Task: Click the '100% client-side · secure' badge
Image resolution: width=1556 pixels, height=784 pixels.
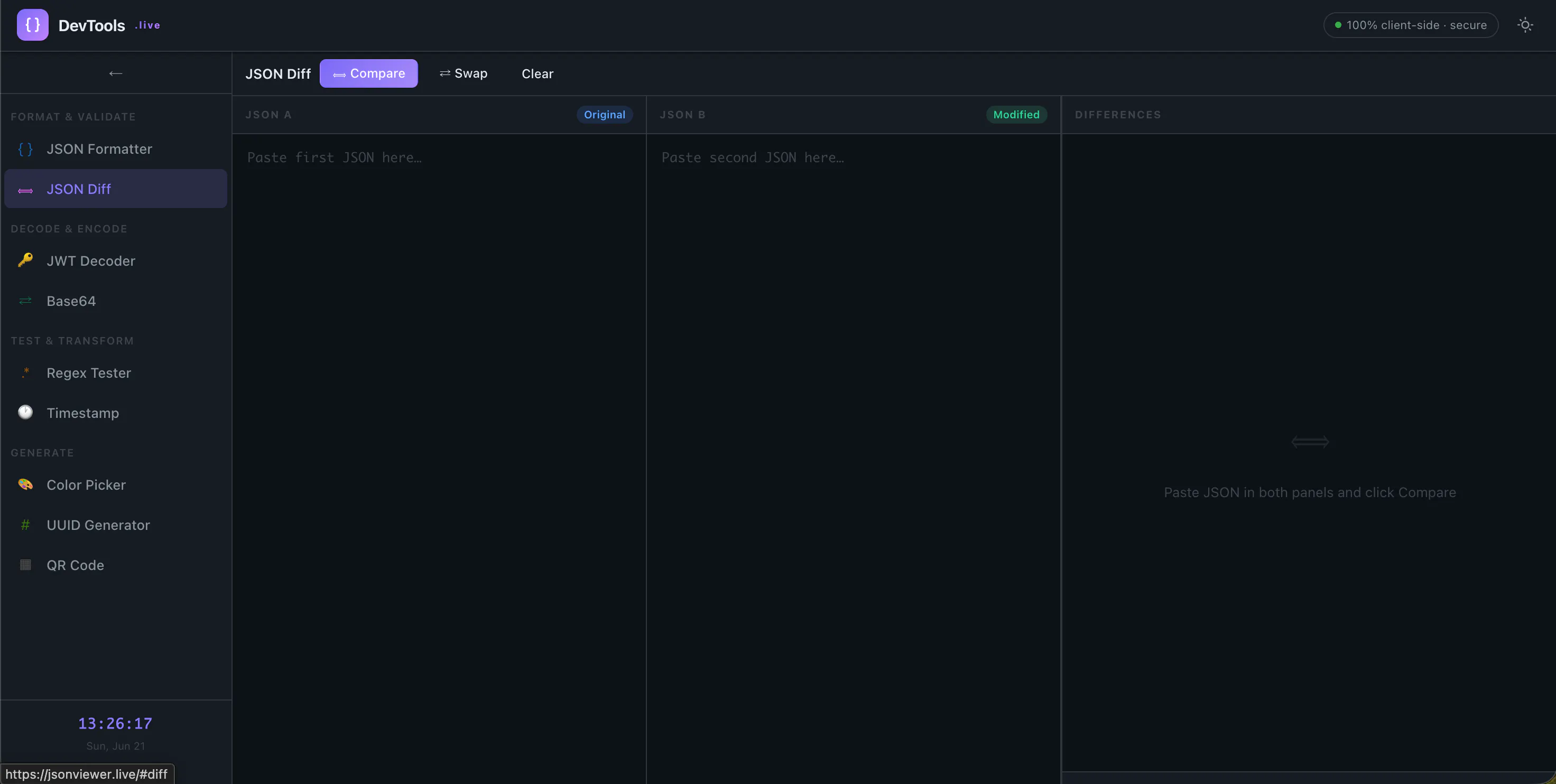Action: (x=1411, y=25)
